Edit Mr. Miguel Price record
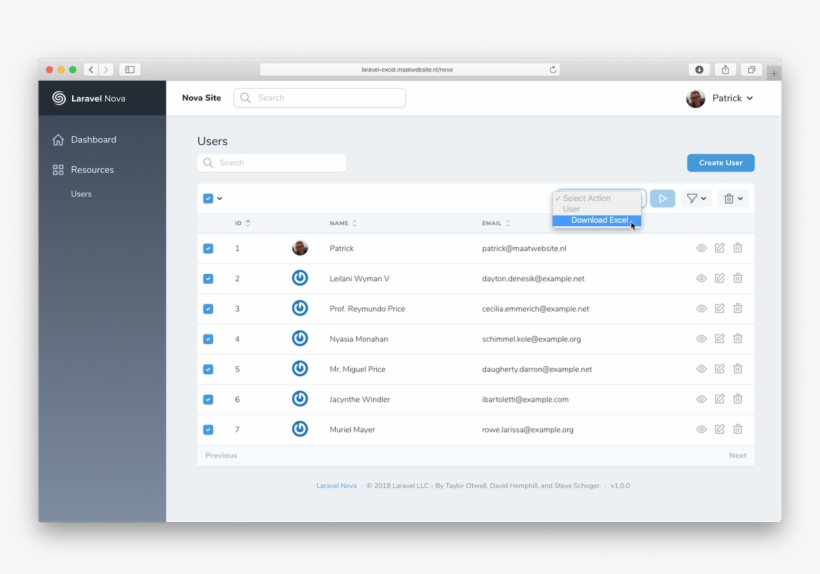 click(x=720, y=369)
